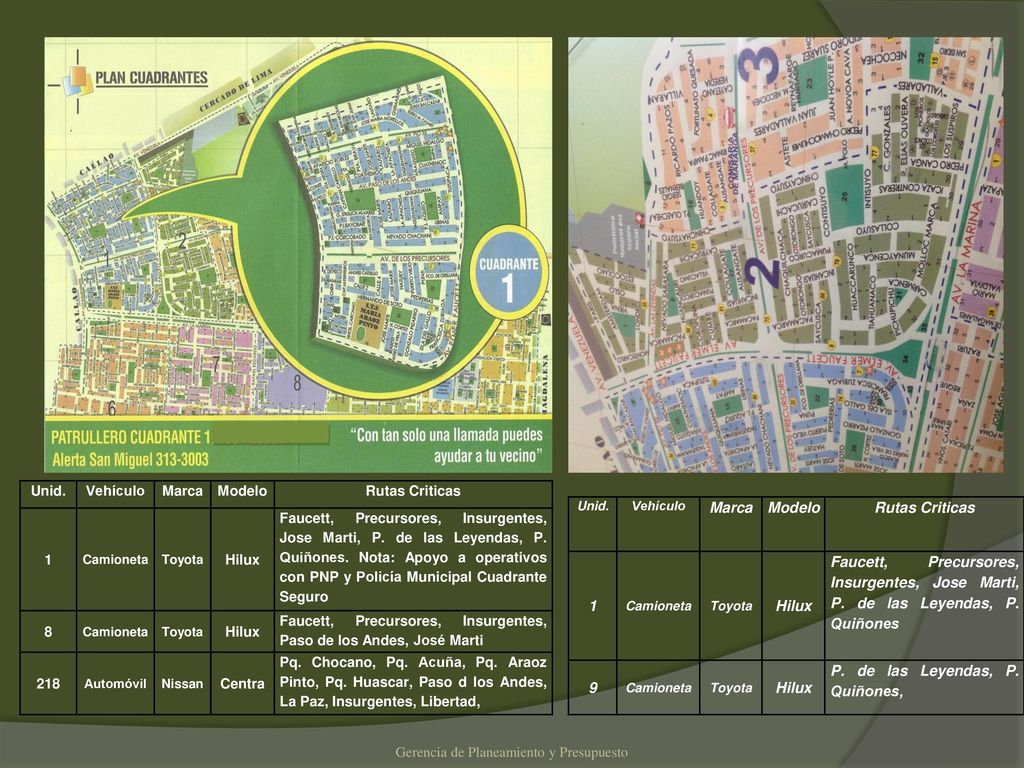Click Camioneta in the unit 9 row
This screenshot has height=768, width=1024.
pyautogui.click(x=658, y=688)
